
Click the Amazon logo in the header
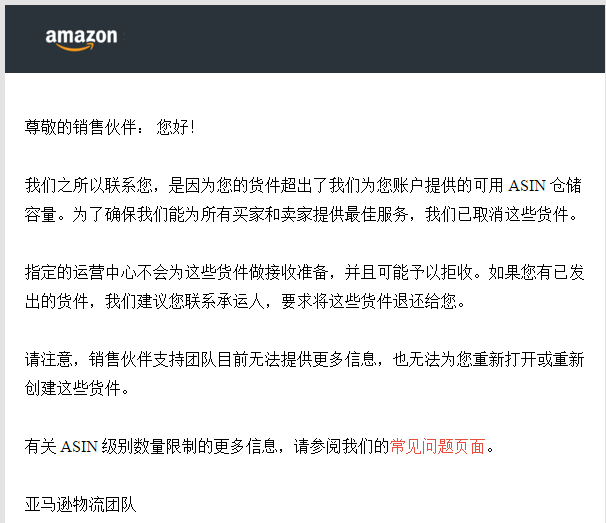click(81, 37)
